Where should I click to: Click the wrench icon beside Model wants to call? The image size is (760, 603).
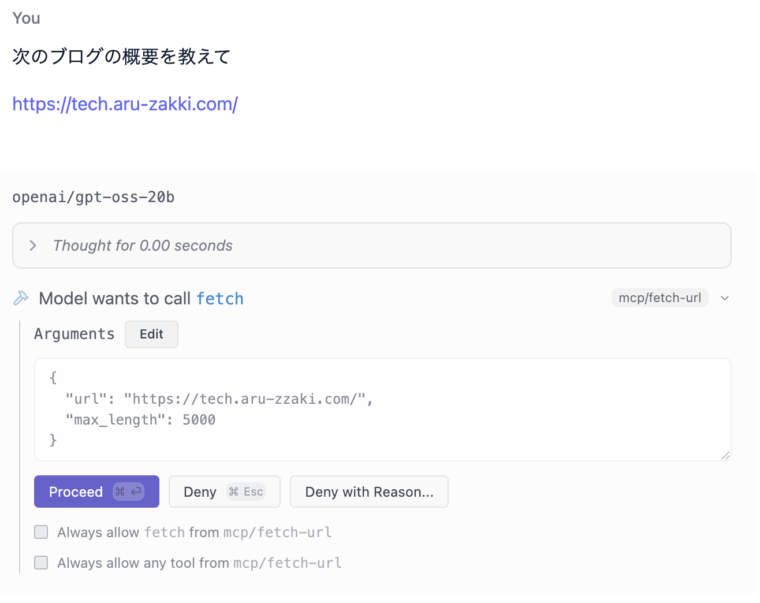pos(21,298)
